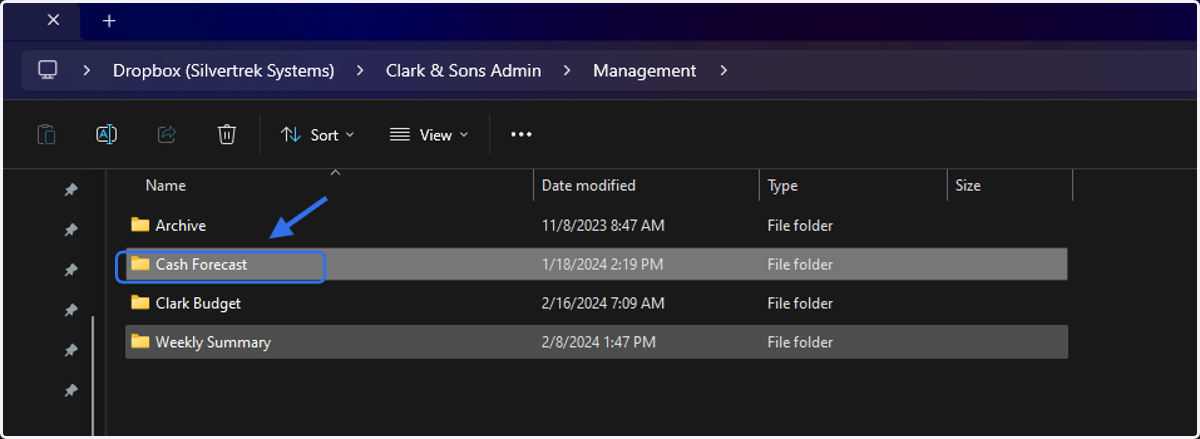
Task: Open the See more ellipsis menu
Action: pyautogui.click(x=521, y=135)
